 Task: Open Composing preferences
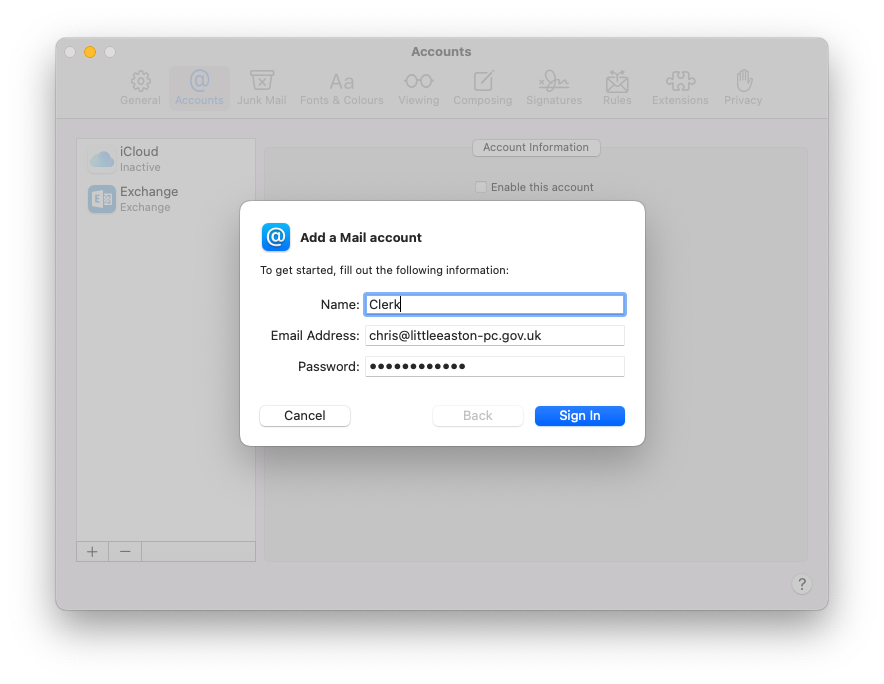pyautogui.click(x=483, y=88)
